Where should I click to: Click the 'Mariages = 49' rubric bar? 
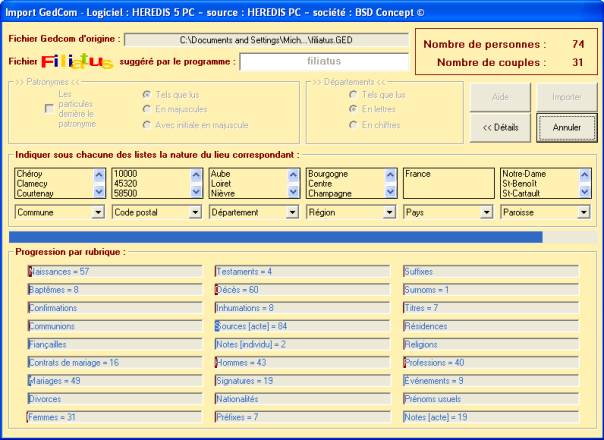[115, 381]
